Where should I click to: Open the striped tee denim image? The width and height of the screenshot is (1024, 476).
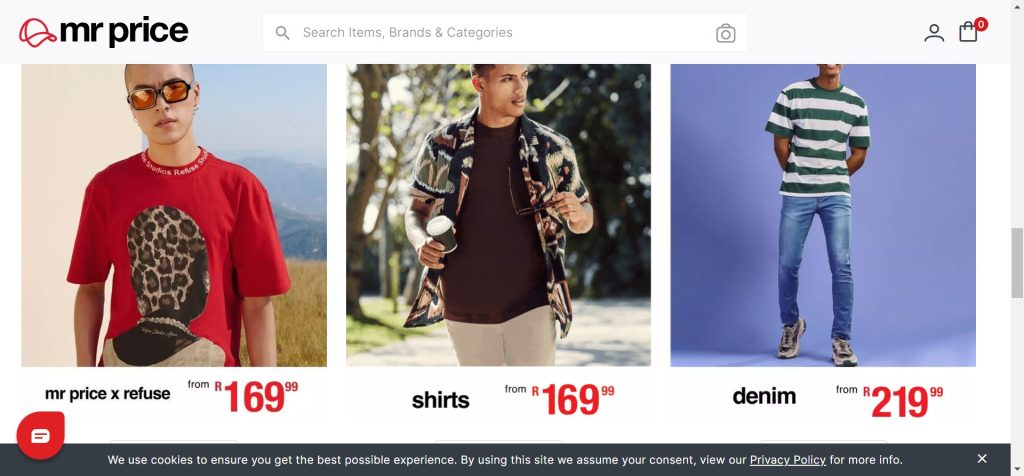tap(823, 215)
